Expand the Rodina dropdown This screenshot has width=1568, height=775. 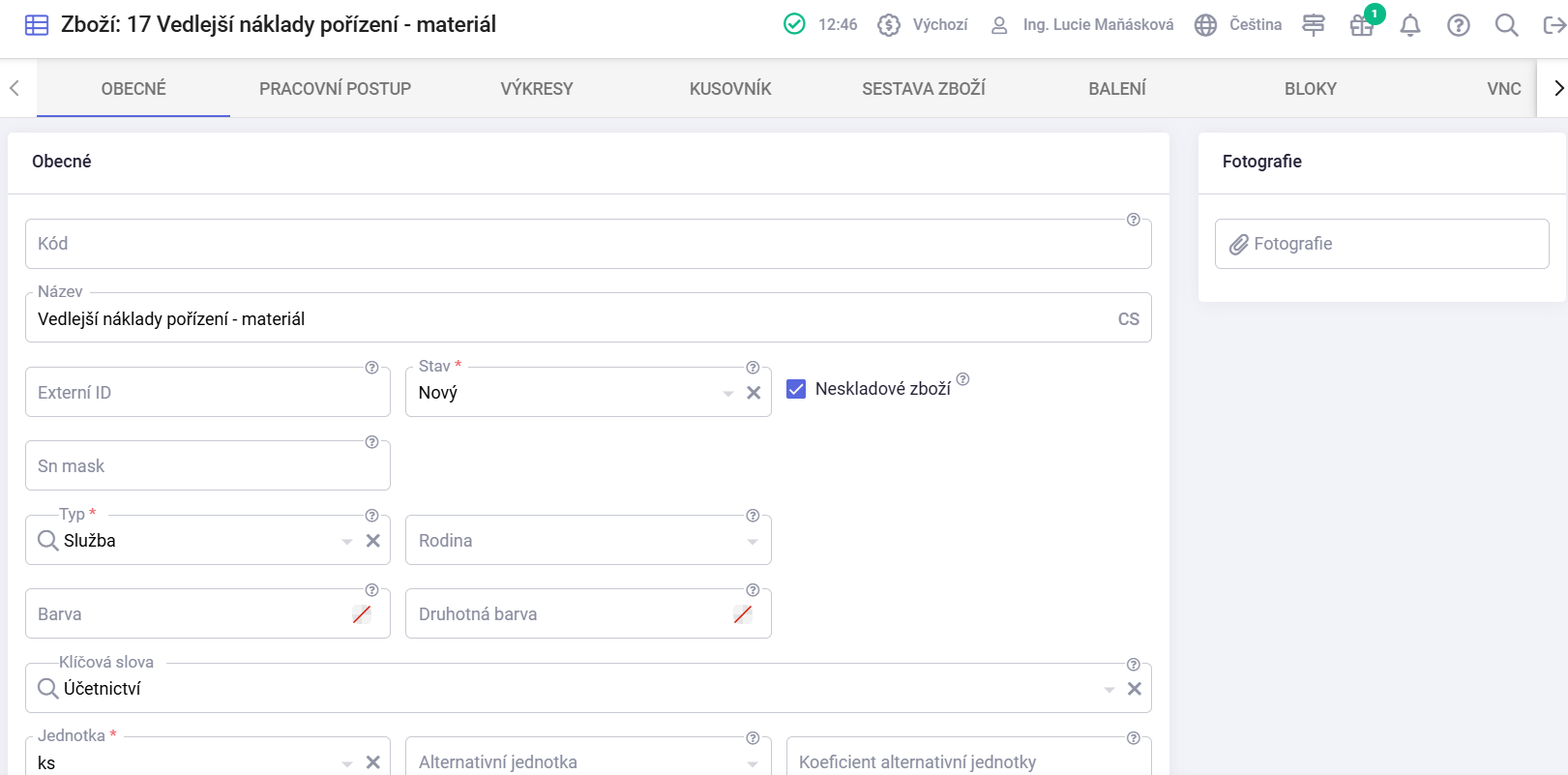(x=753, y=541)
